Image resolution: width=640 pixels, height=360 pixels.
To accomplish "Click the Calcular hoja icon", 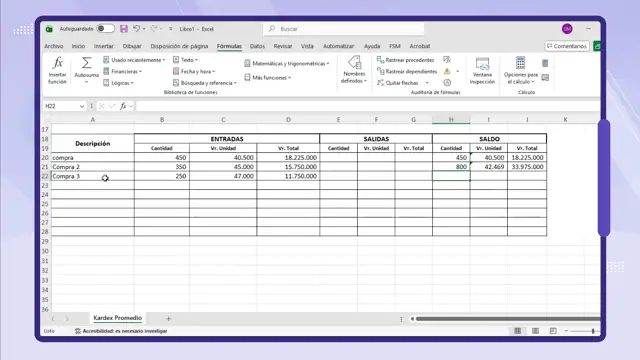I will 545,78.
